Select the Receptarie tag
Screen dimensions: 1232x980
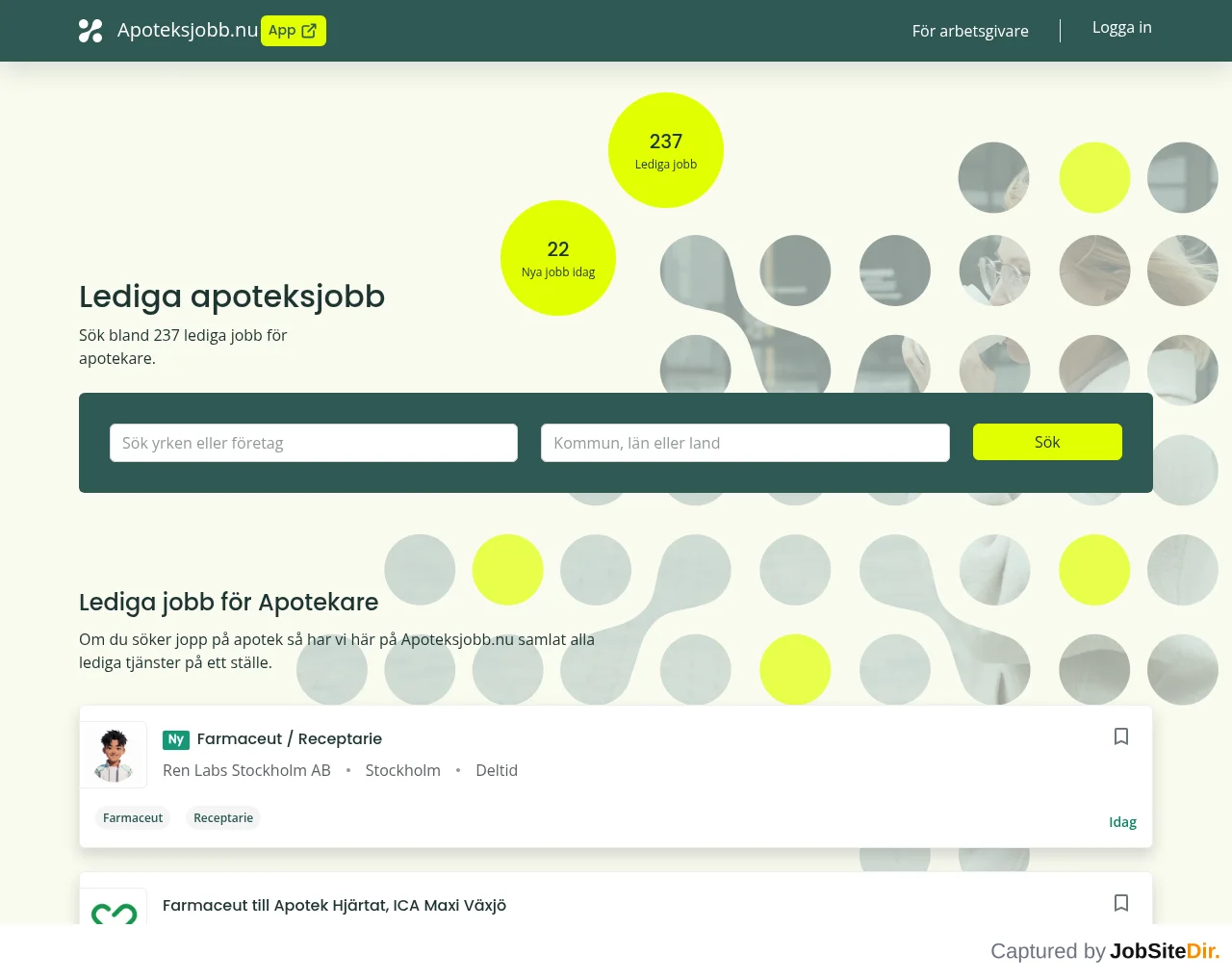click(223, 818)
